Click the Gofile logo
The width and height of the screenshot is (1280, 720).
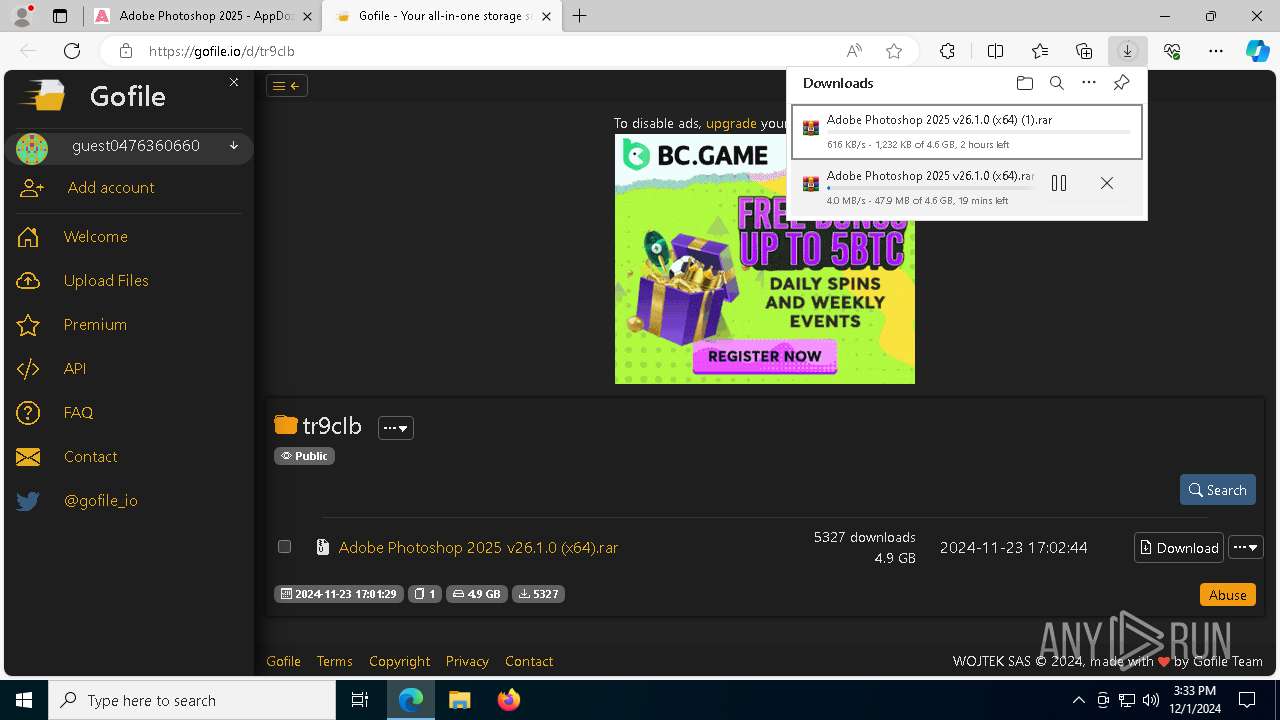[x=93, y=96]
